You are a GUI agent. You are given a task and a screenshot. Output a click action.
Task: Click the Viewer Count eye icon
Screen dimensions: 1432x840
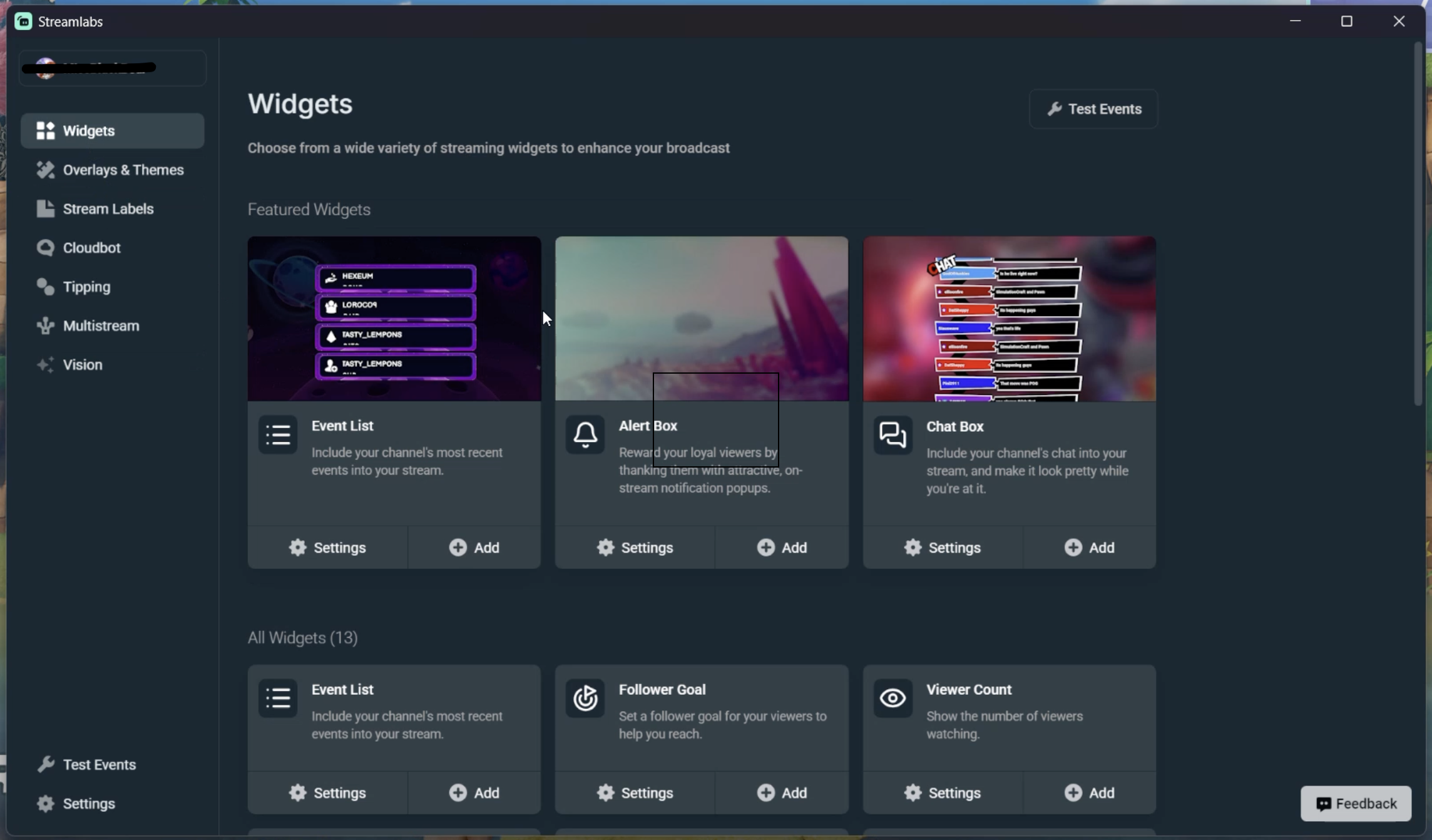(893, 698)
